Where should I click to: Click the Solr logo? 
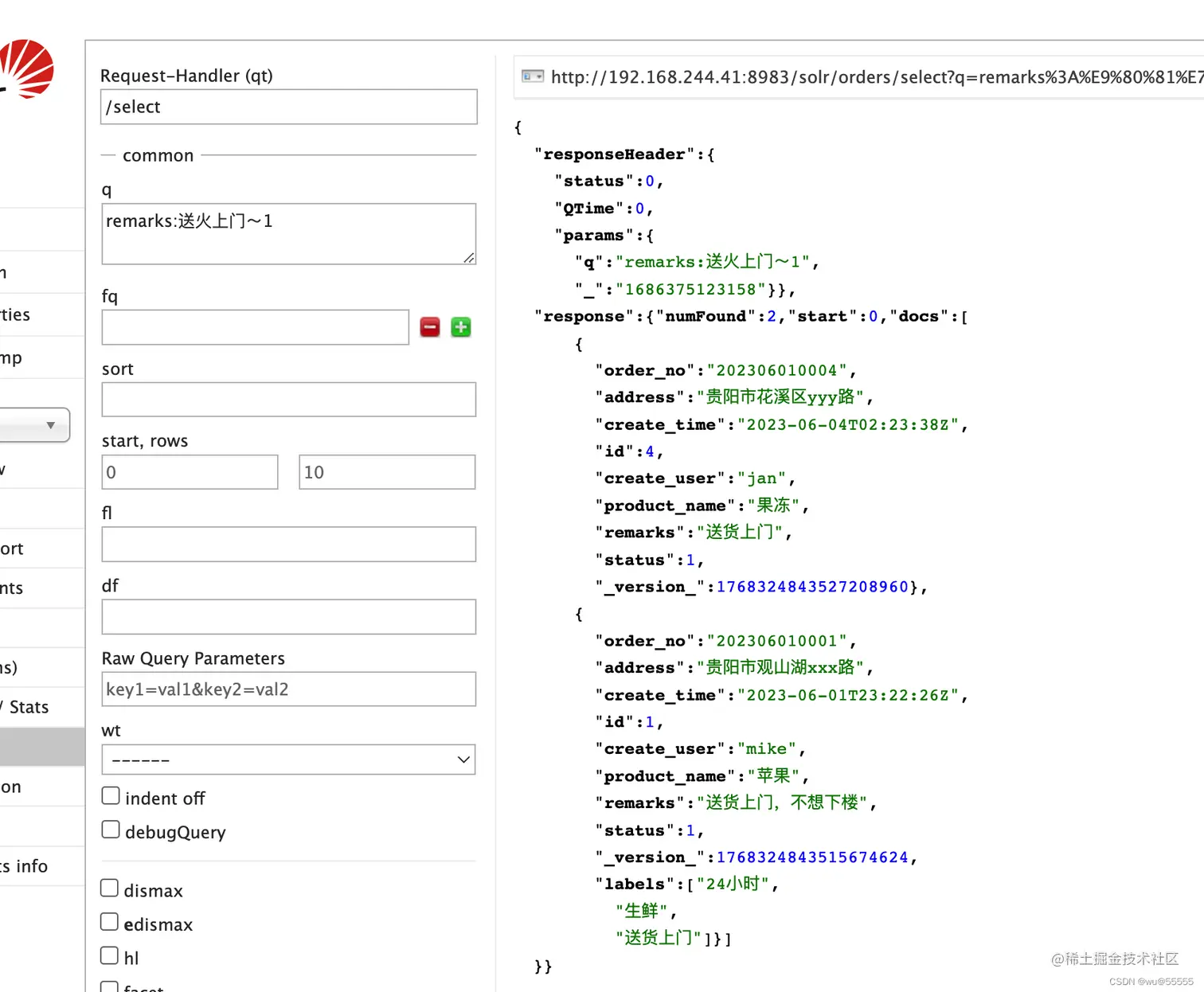click(26, 68)
